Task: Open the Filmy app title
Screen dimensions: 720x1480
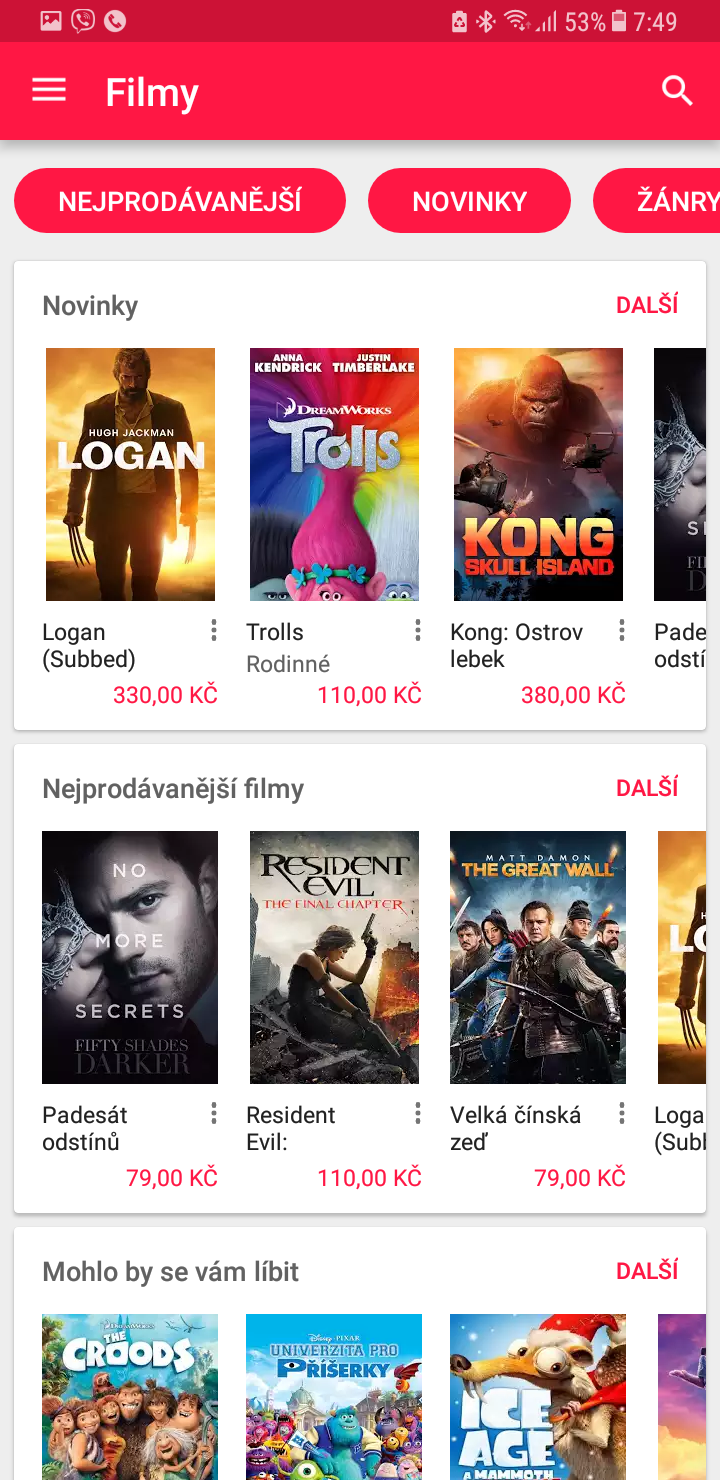Action: pyautogui.click(x=151, y=92)
